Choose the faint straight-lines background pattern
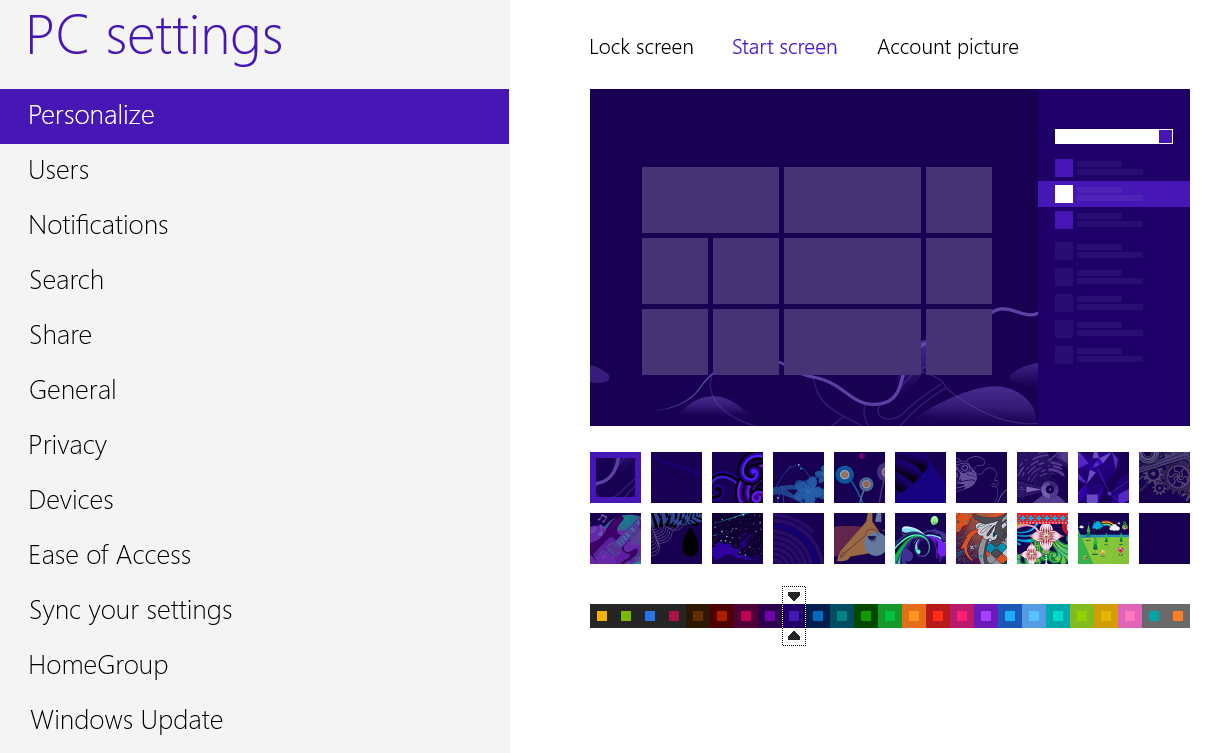This screenshot has width=1214, height=753. point(676,477)
